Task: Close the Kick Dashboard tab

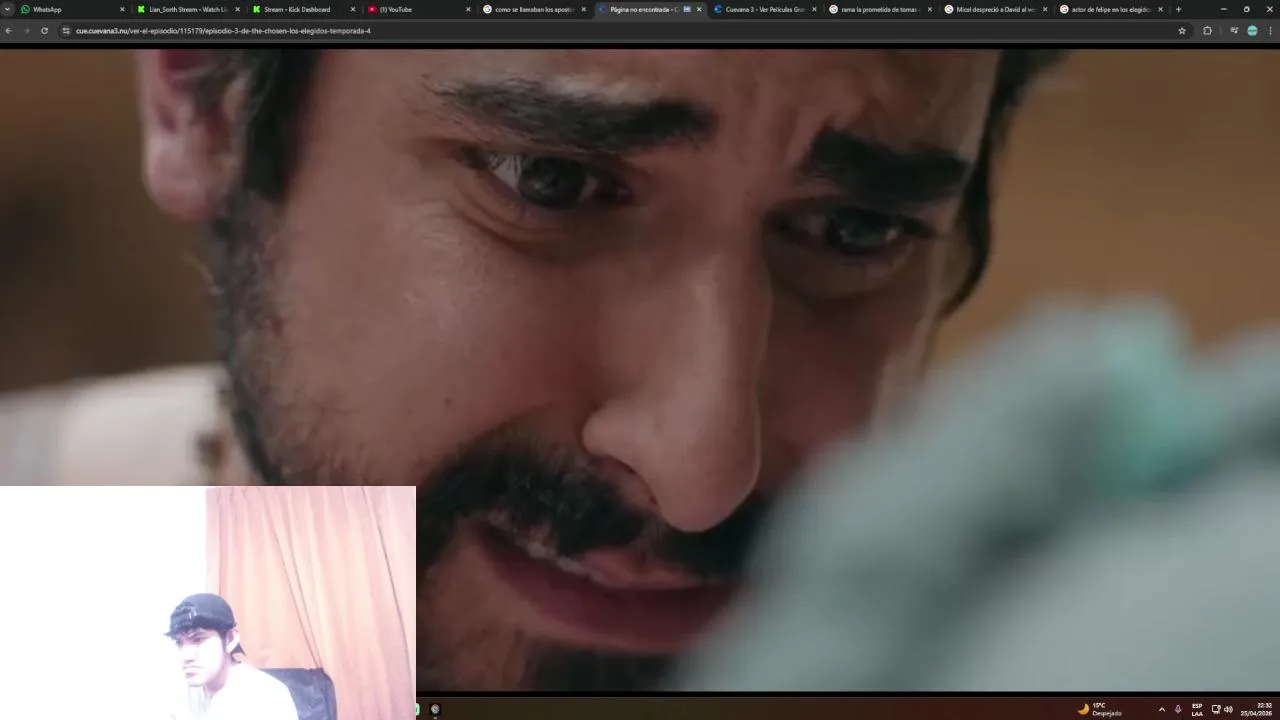Action: pyautogui.click(x=352, y=9)
